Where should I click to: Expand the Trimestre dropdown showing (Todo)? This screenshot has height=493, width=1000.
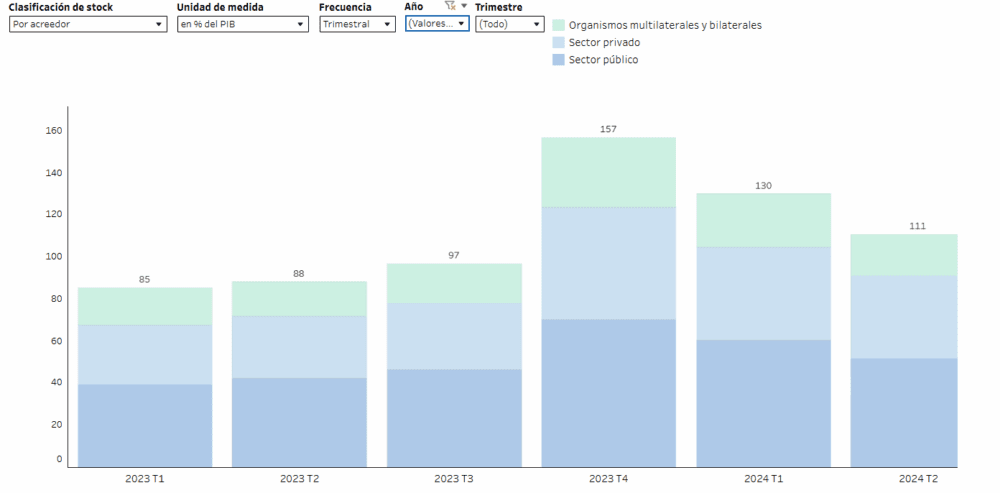point(509,24)
